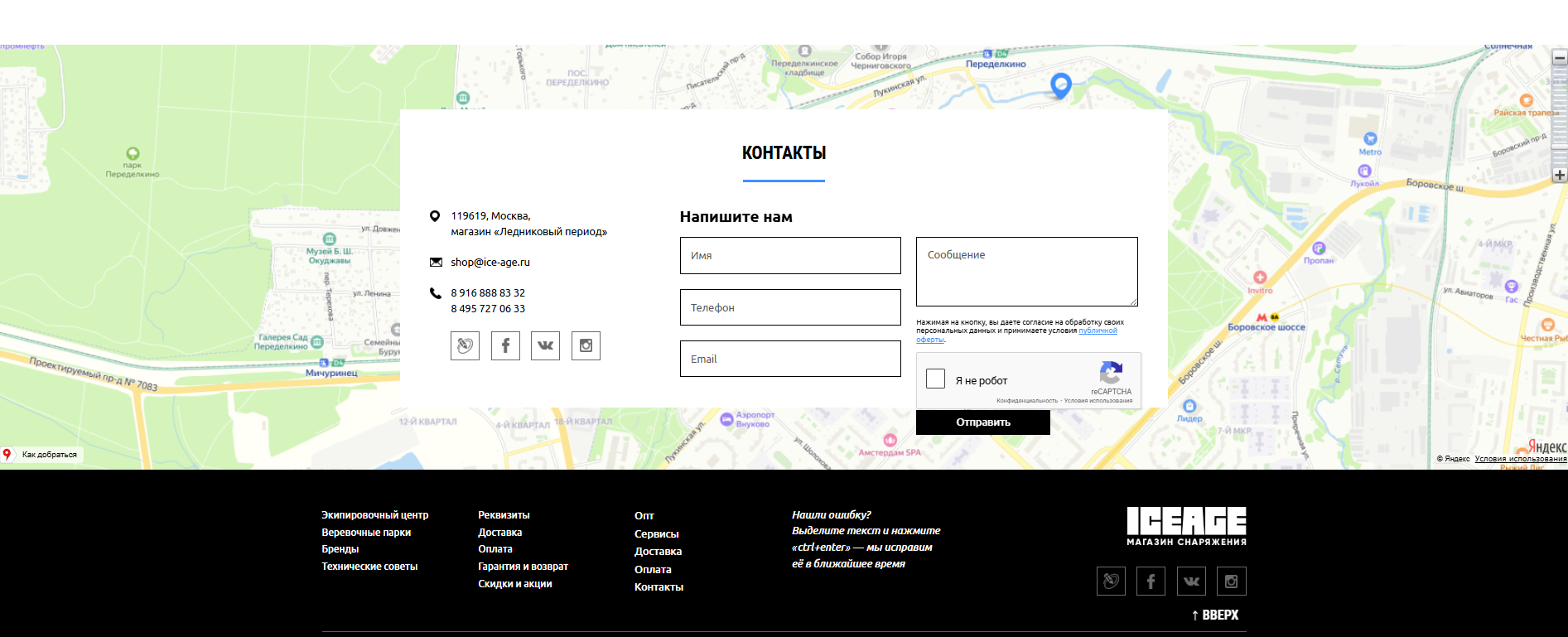
Task: Open the first social icon in contacts panel
Action: [466, 345]
